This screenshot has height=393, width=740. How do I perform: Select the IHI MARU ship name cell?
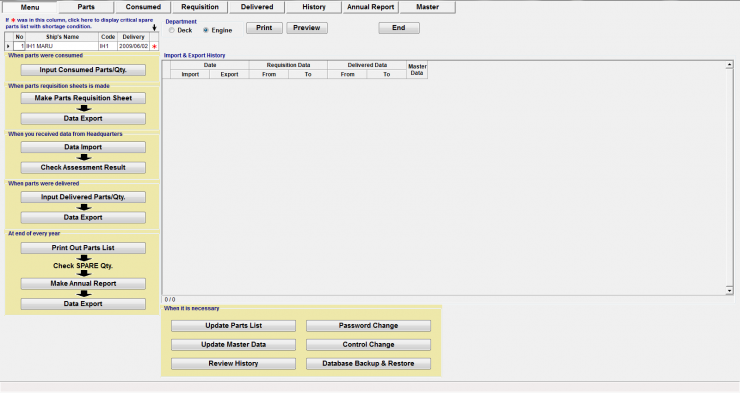[62, 46]
